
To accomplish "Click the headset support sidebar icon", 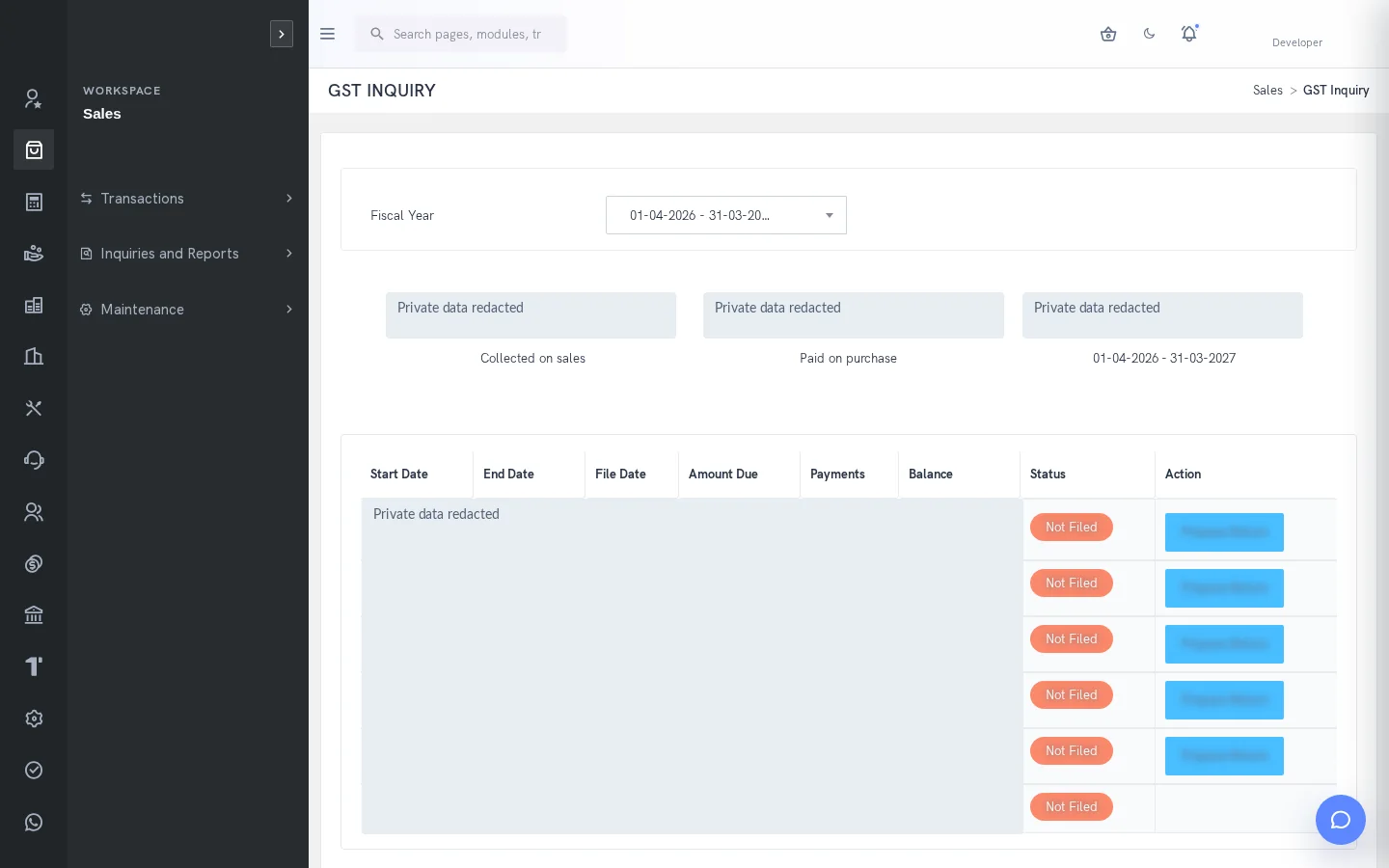I will [x=34, y=460].
